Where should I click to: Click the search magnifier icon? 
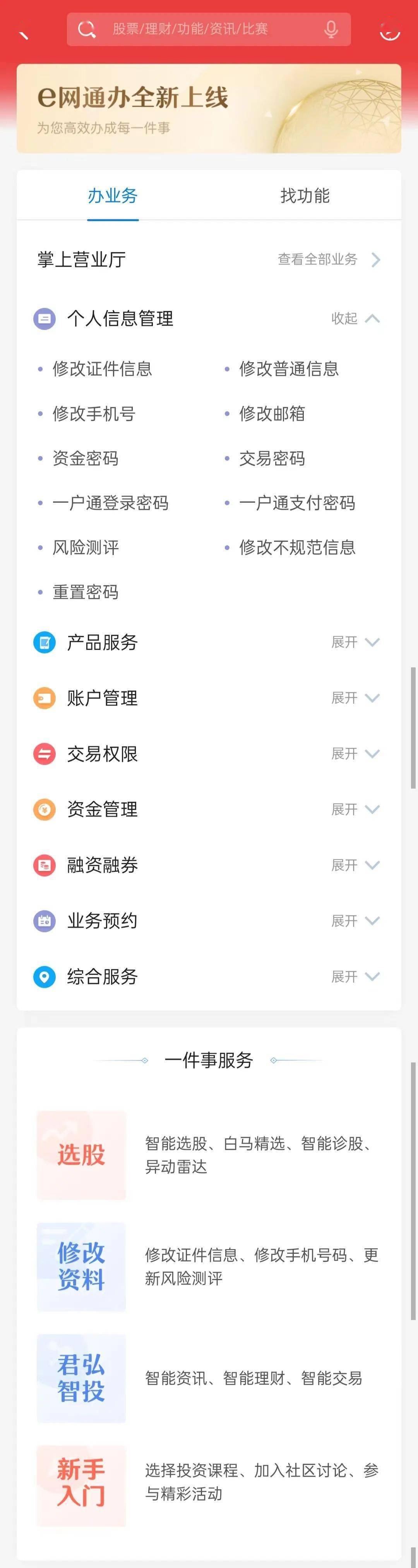tap(86, 29)
